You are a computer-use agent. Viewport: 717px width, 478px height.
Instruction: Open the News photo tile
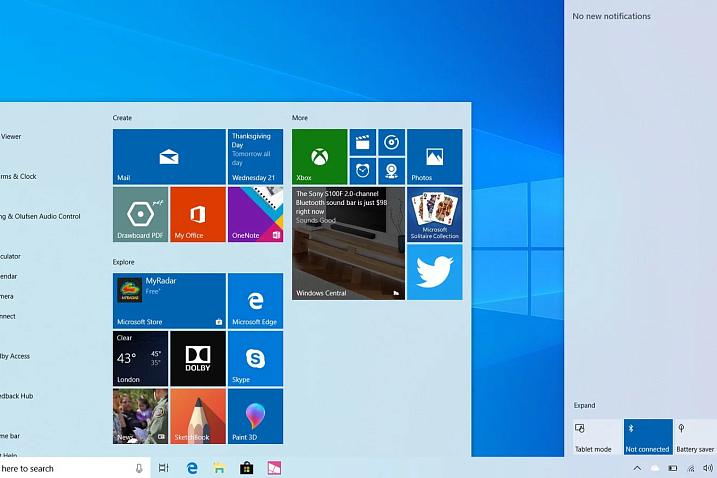click(140, 416)
